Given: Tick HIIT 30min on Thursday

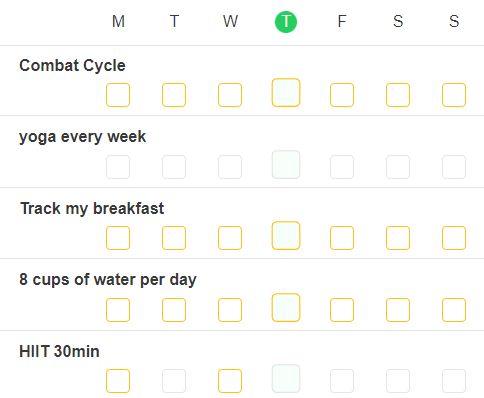Looking at the screenshot, I should [x=286, y=379].
